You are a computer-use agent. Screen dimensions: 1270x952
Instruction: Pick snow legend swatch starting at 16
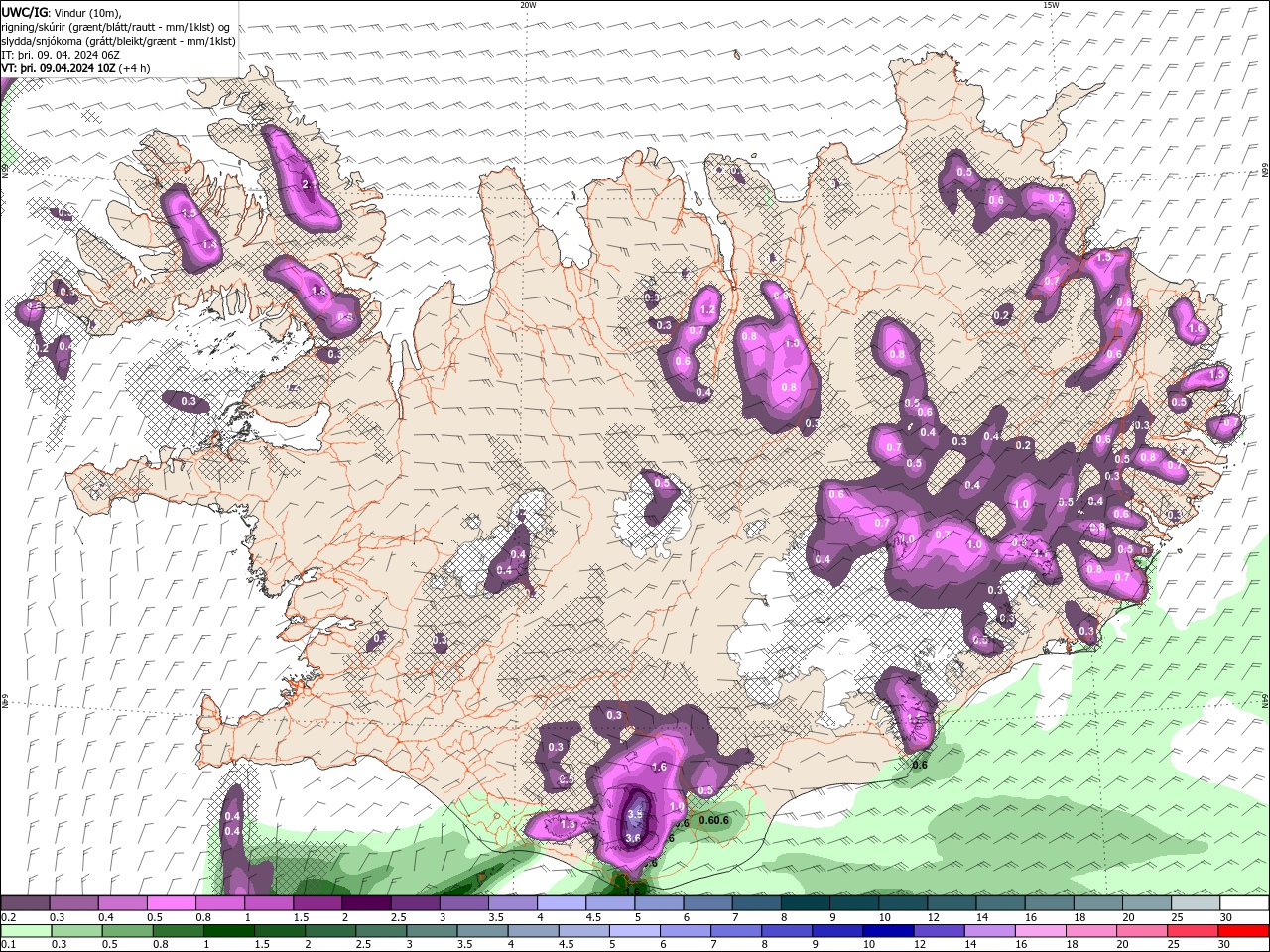pyautogui.click(x=1049, y=903)
